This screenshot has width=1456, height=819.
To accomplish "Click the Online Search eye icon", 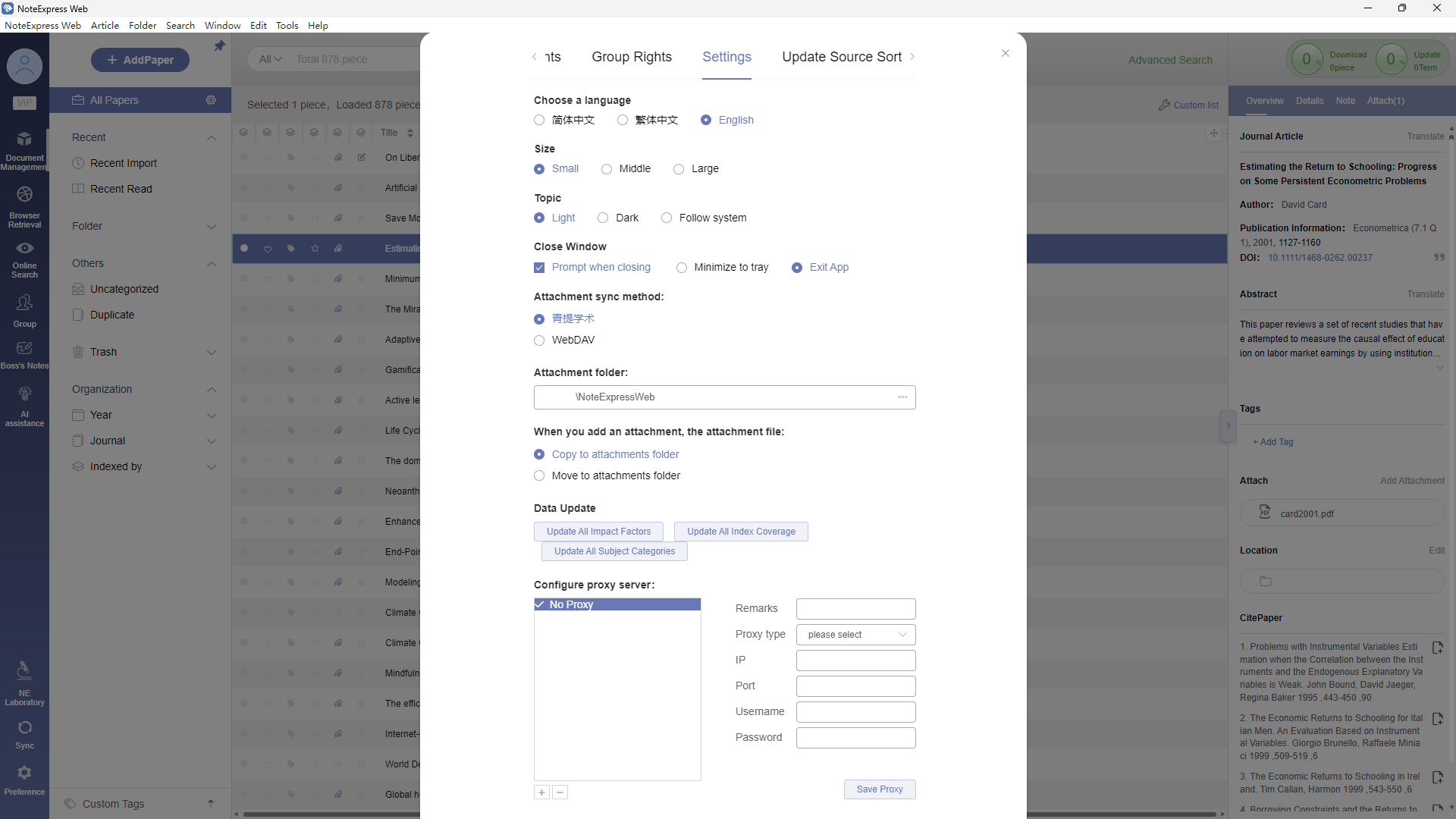I will point(24,249).
